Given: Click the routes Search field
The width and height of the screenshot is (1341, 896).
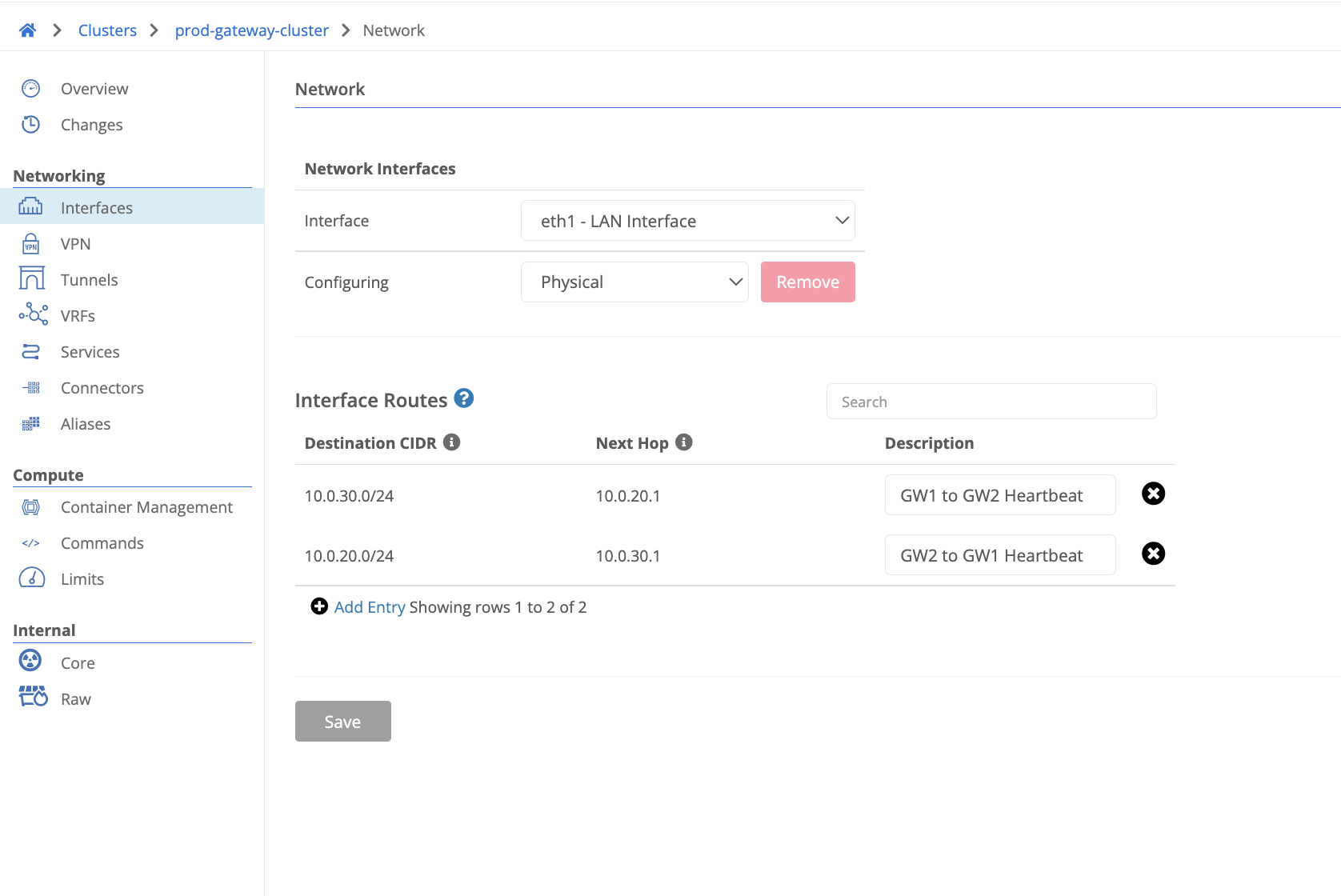Looking at the screenshot, I should pyautogui.click(x=991, y=402).
